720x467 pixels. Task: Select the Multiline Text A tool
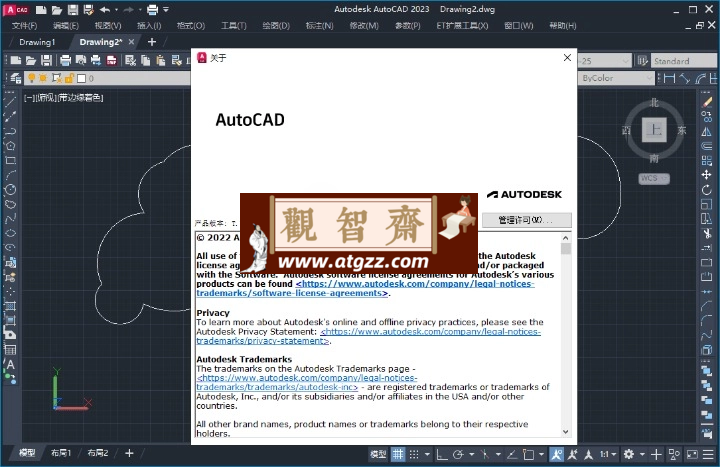coord(10,365)
